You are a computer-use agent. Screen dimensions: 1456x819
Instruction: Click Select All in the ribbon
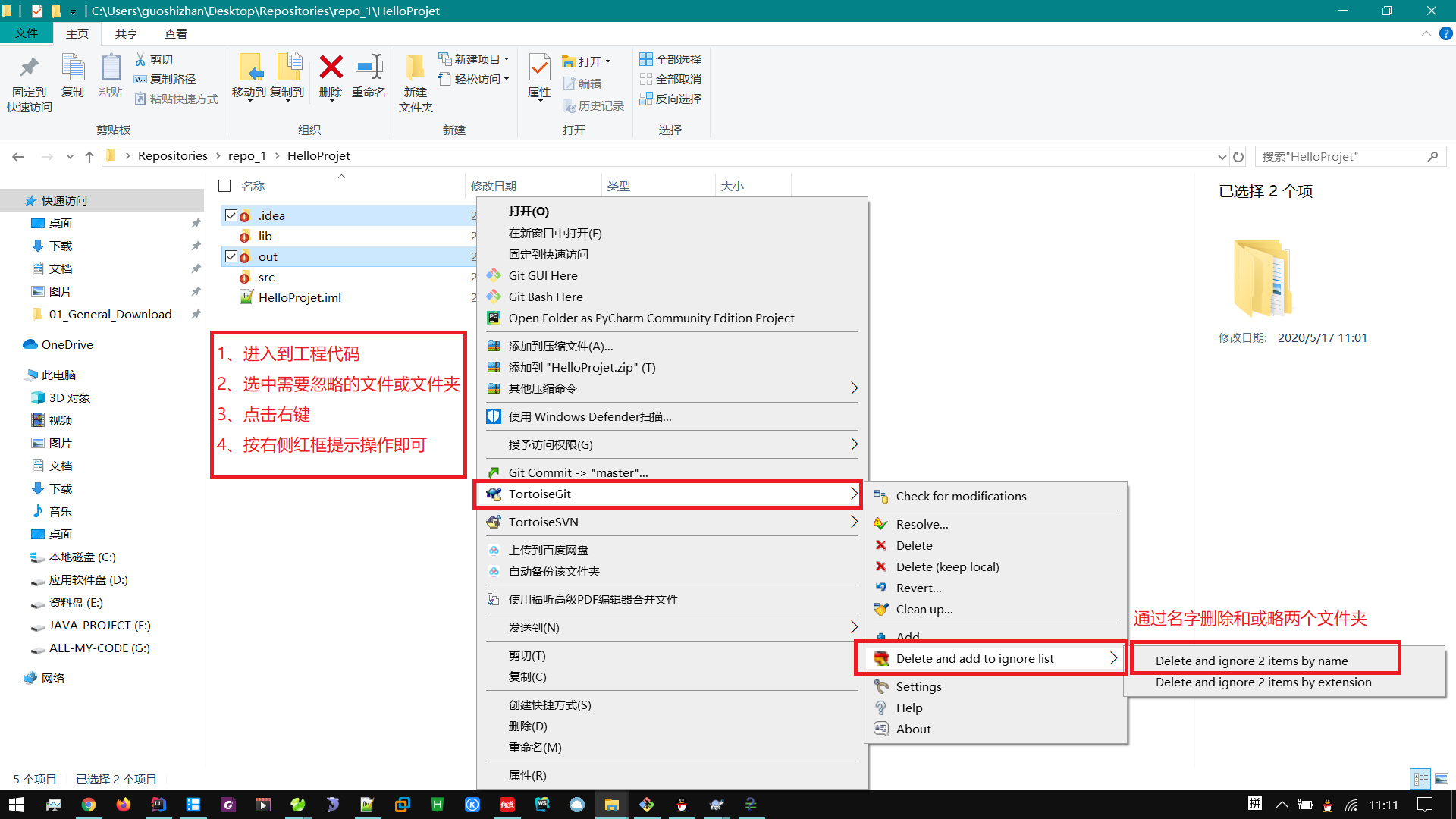point(670,59)
